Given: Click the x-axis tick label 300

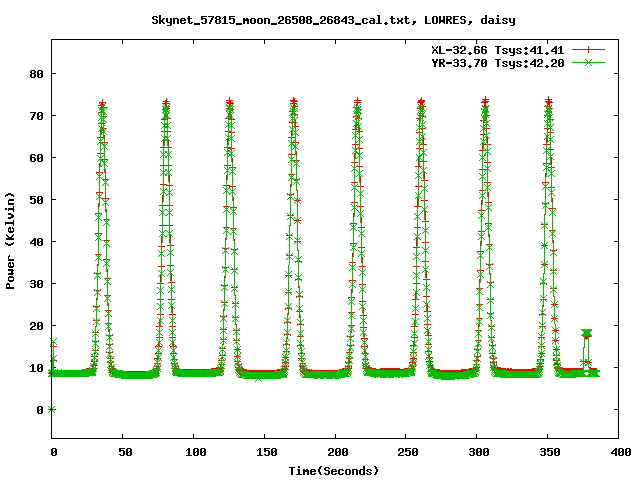Looking at the screenshot, I should tap(479, 452).
